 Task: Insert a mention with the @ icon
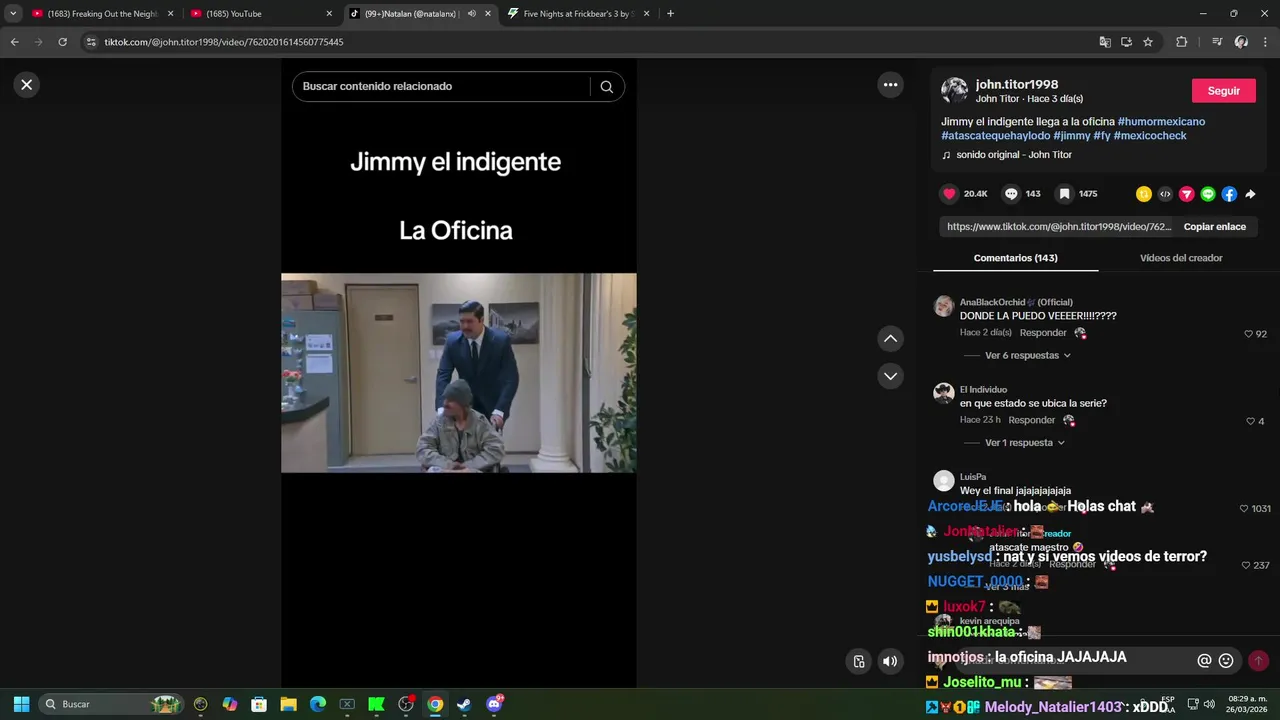click(x=1204, y=661)
